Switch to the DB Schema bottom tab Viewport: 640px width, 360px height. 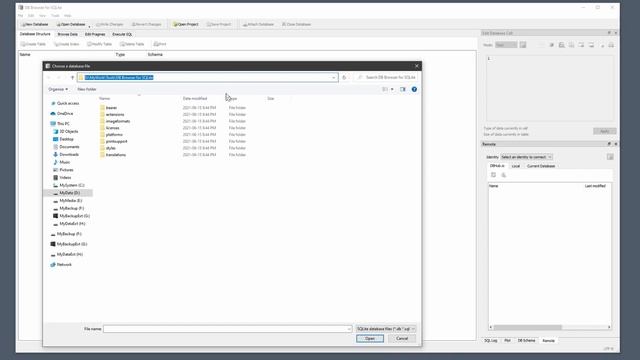527,340
